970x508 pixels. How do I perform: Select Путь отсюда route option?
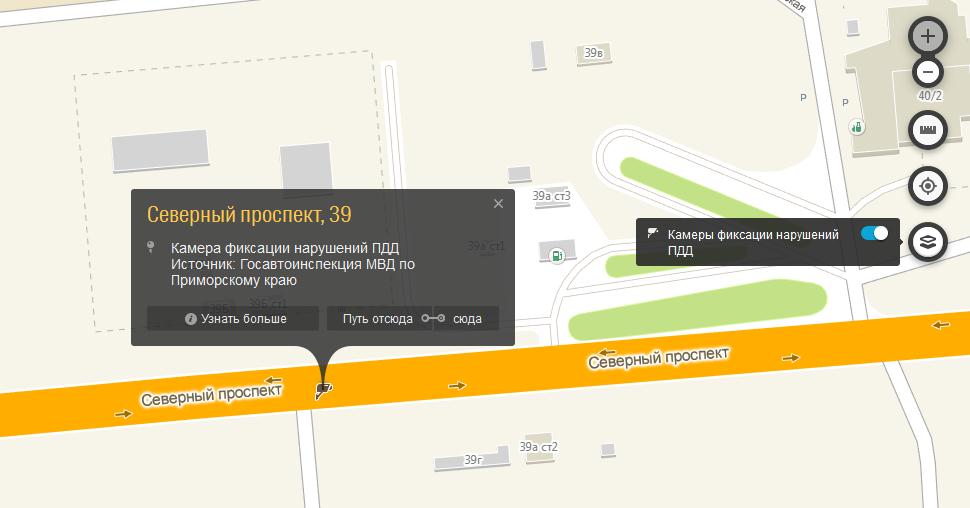(379, 319)
